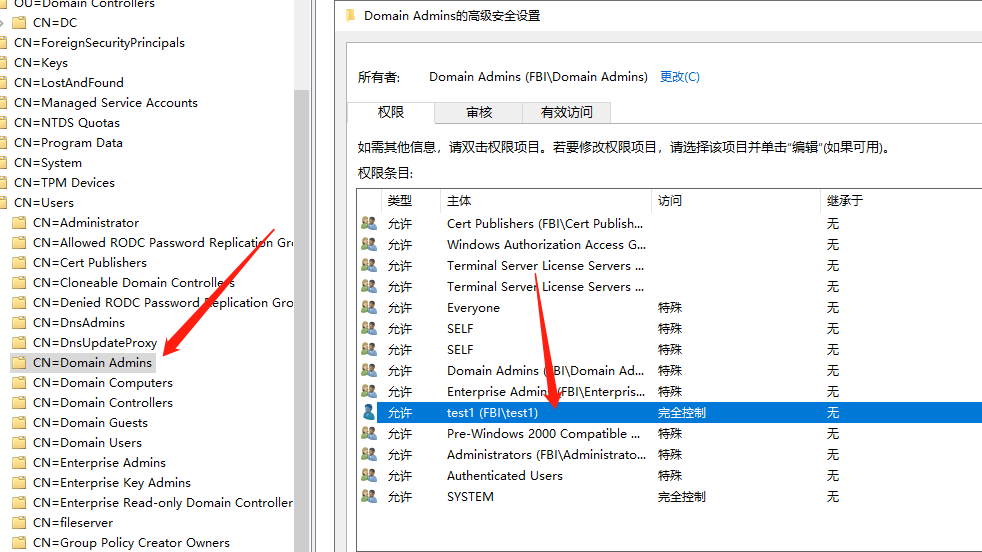This screenshot has height=552, width=982.
Task: Click the 更改(C) owner link
Action: pyautogui.click(x=679, y=77)
